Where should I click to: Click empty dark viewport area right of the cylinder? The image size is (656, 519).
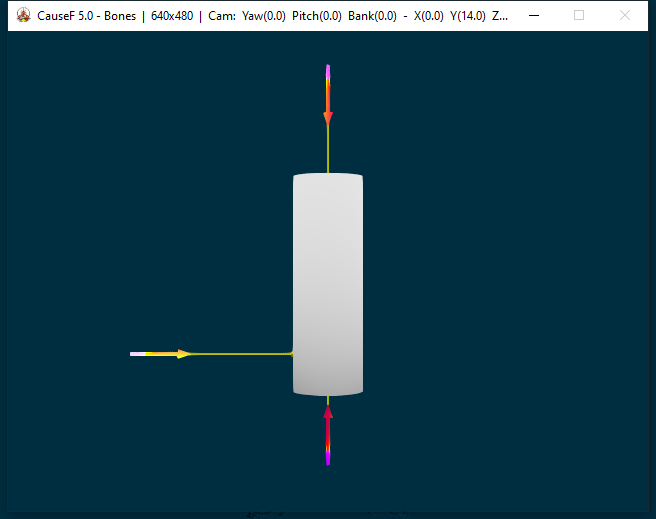[x=500, y=280]
